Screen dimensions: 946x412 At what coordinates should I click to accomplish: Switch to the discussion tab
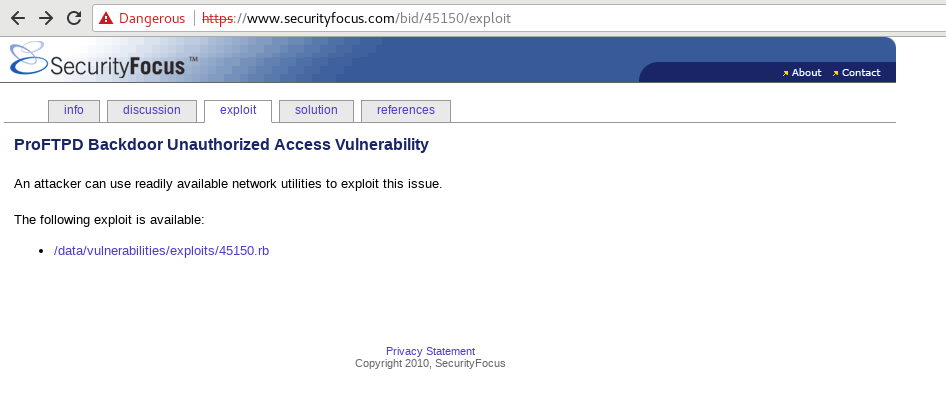point(152,111)
